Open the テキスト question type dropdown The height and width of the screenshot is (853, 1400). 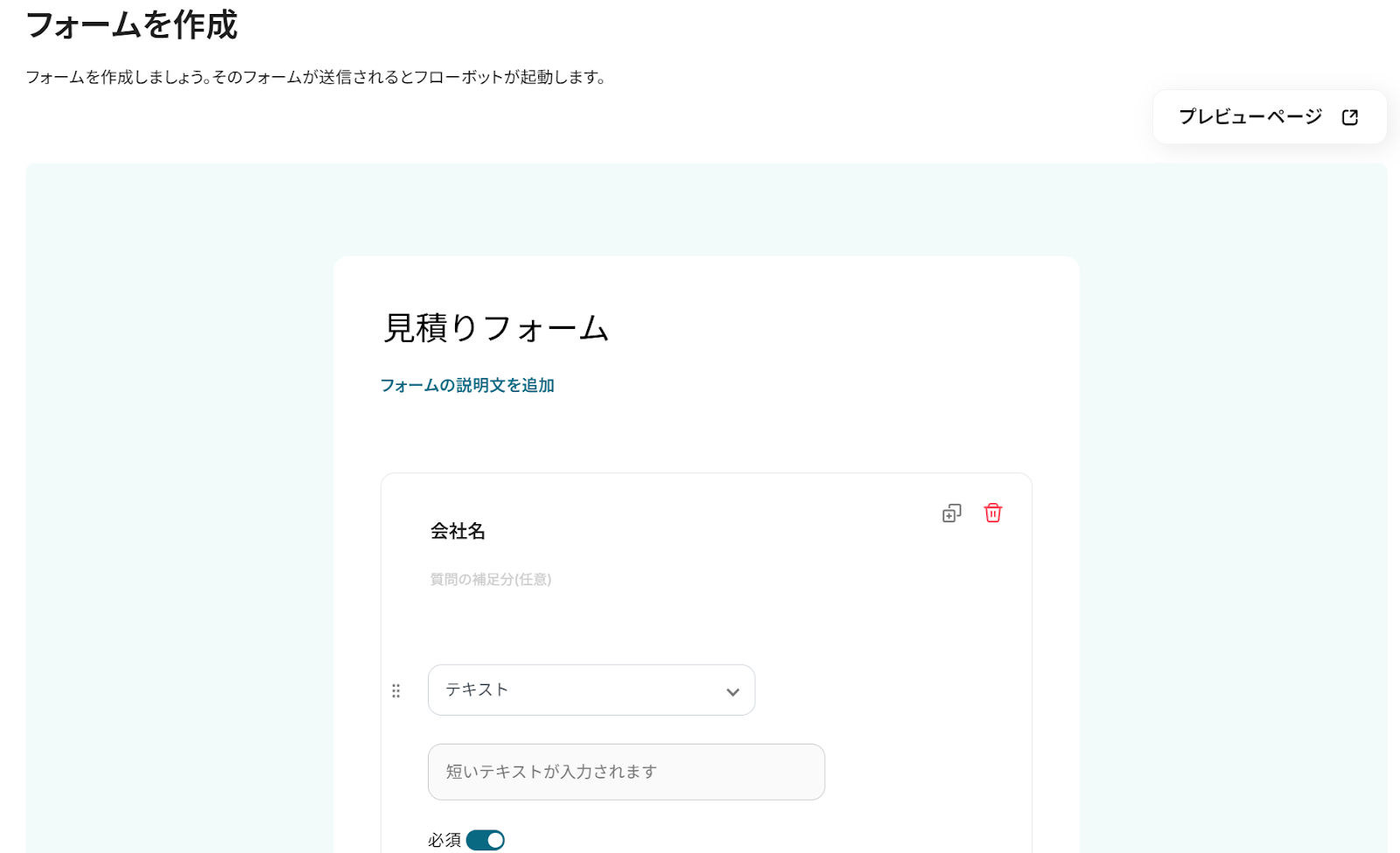(x=591, y=690)
